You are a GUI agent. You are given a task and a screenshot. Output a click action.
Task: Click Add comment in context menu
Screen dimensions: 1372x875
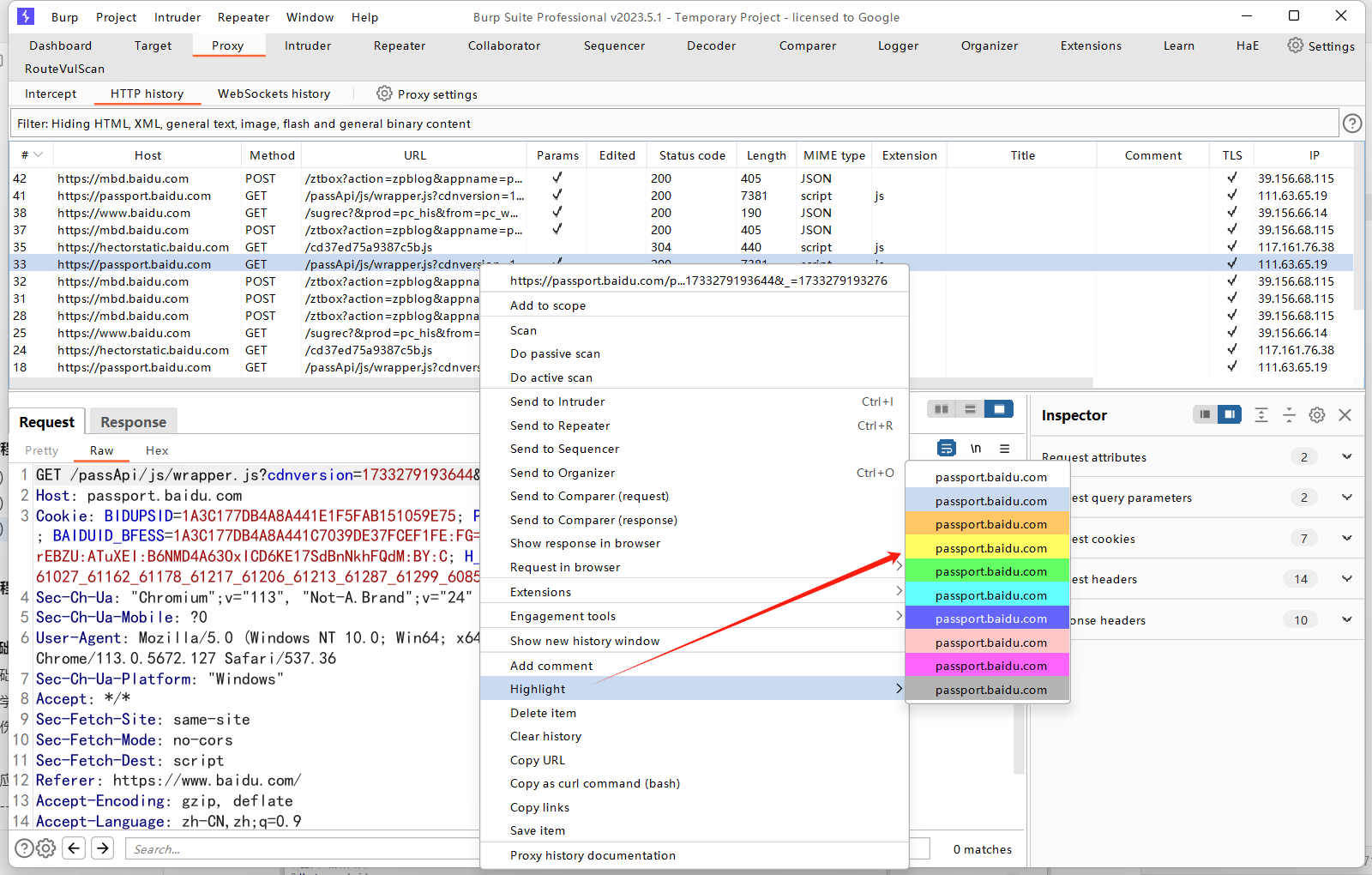[695, 666]
